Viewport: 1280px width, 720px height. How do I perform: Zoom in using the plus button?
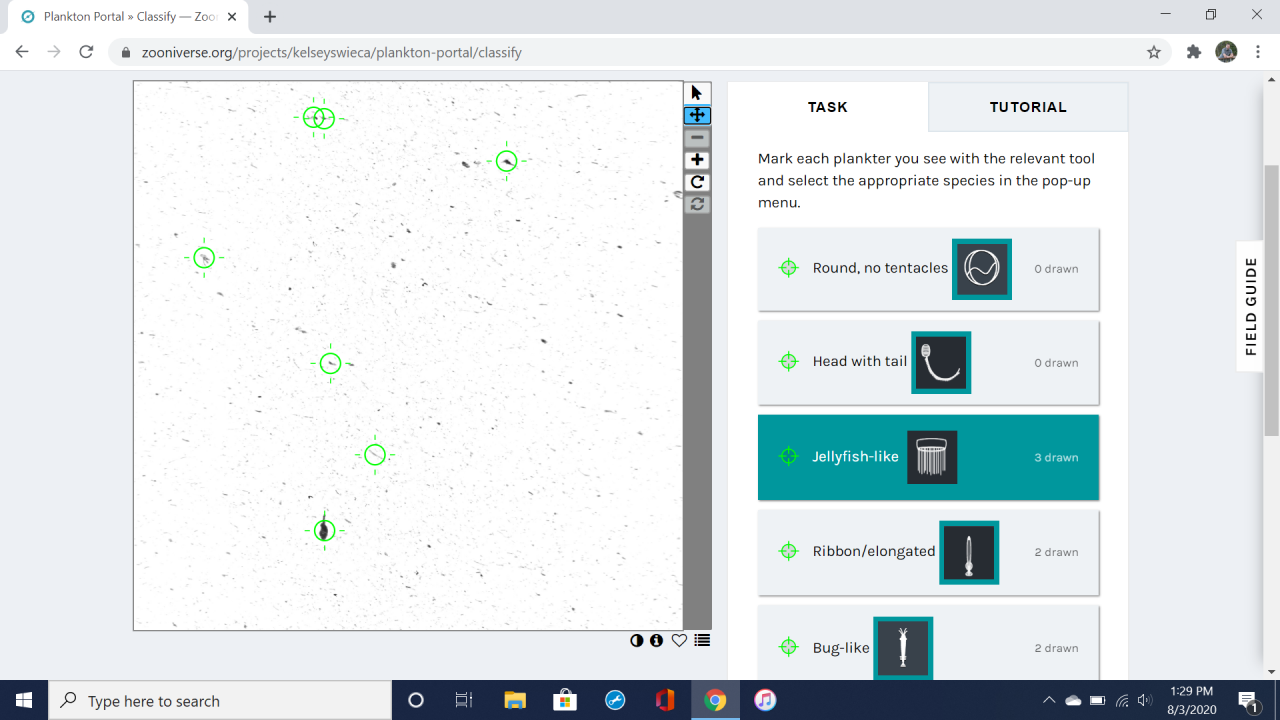tap(697, 160)
